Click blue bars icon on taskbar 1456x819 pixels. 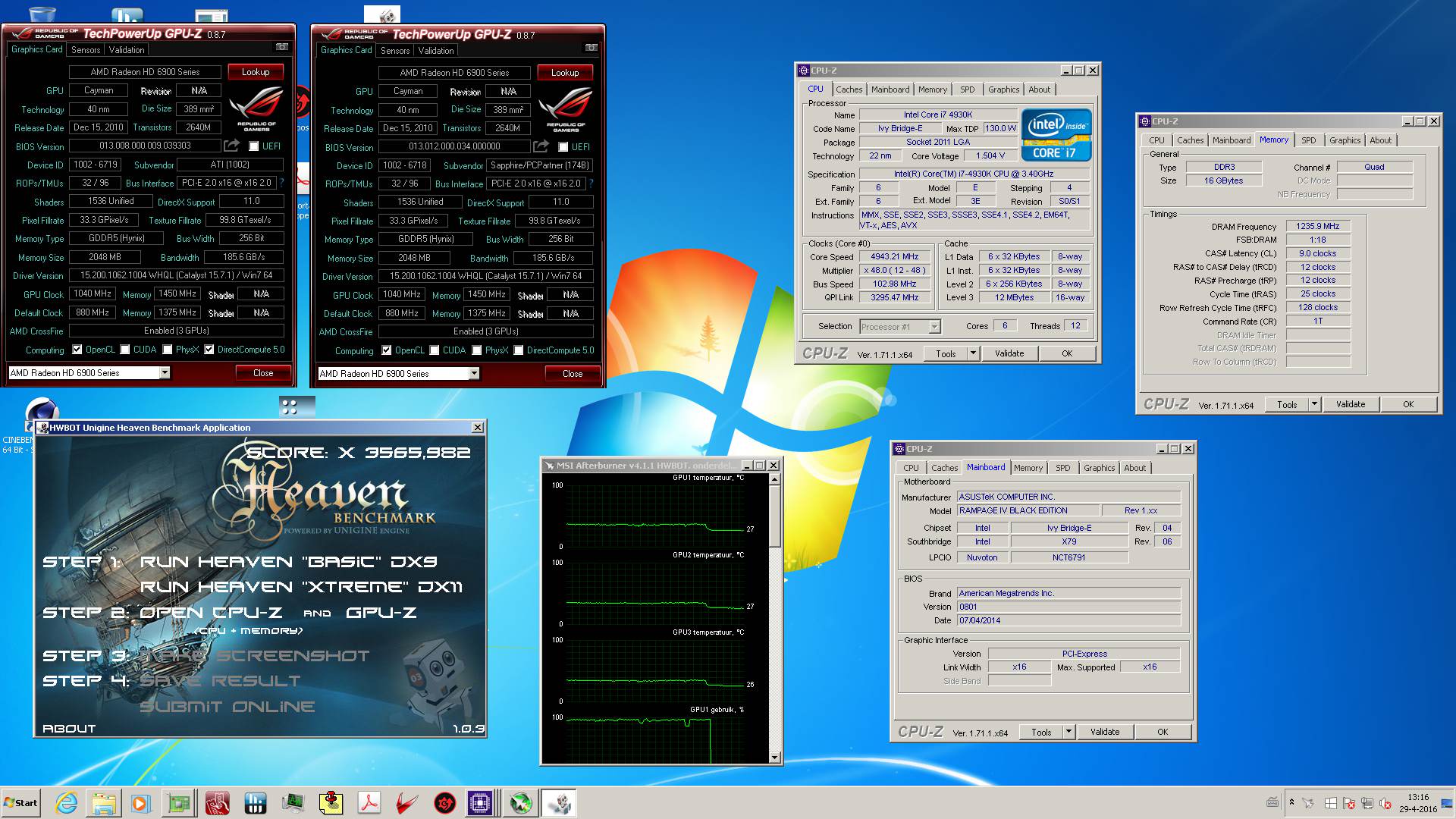pos(255,803)
